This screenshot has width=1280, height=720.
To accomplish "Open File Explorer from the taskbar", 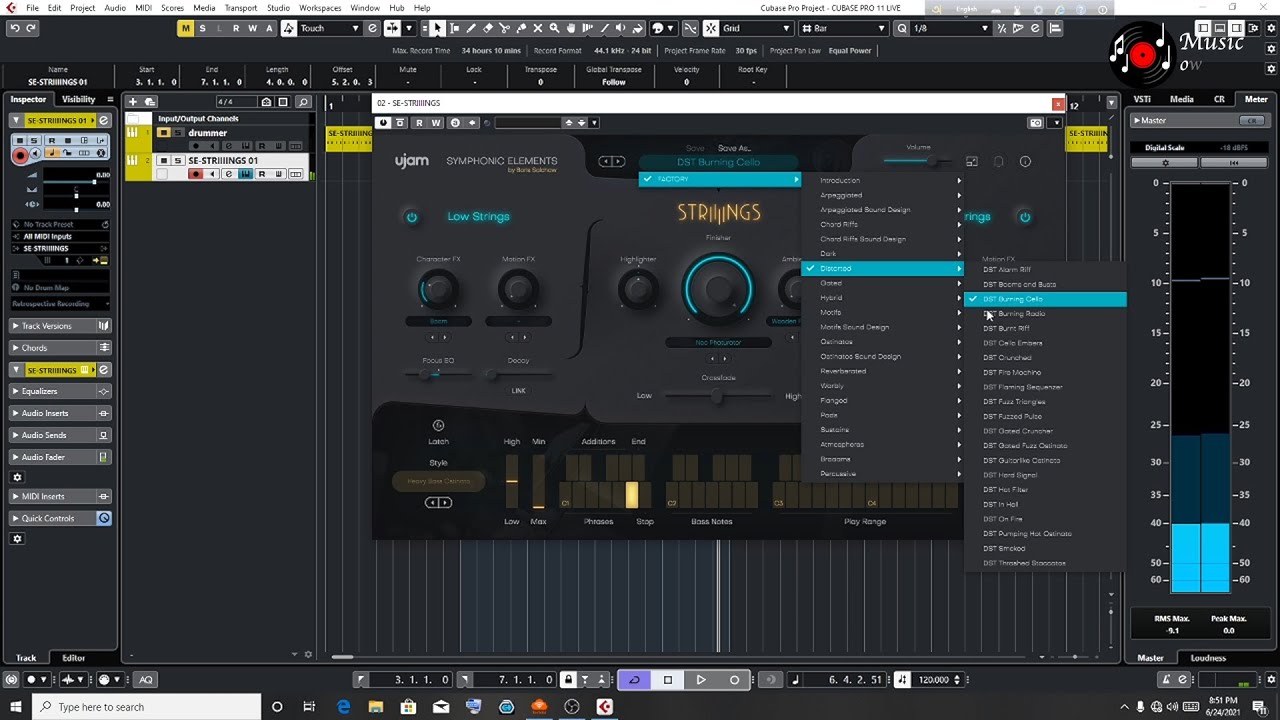I will coord(376,707).
